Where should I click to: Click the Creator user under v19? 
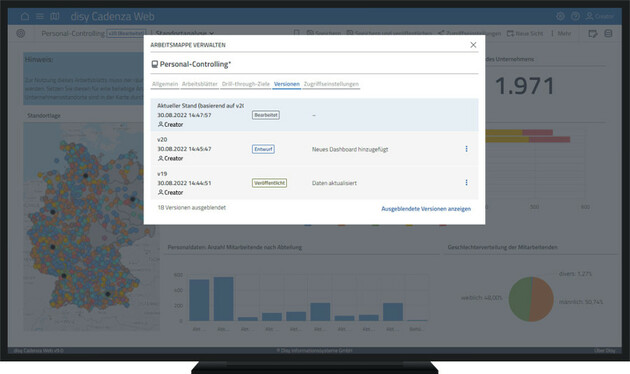click(x=170, y=192)
